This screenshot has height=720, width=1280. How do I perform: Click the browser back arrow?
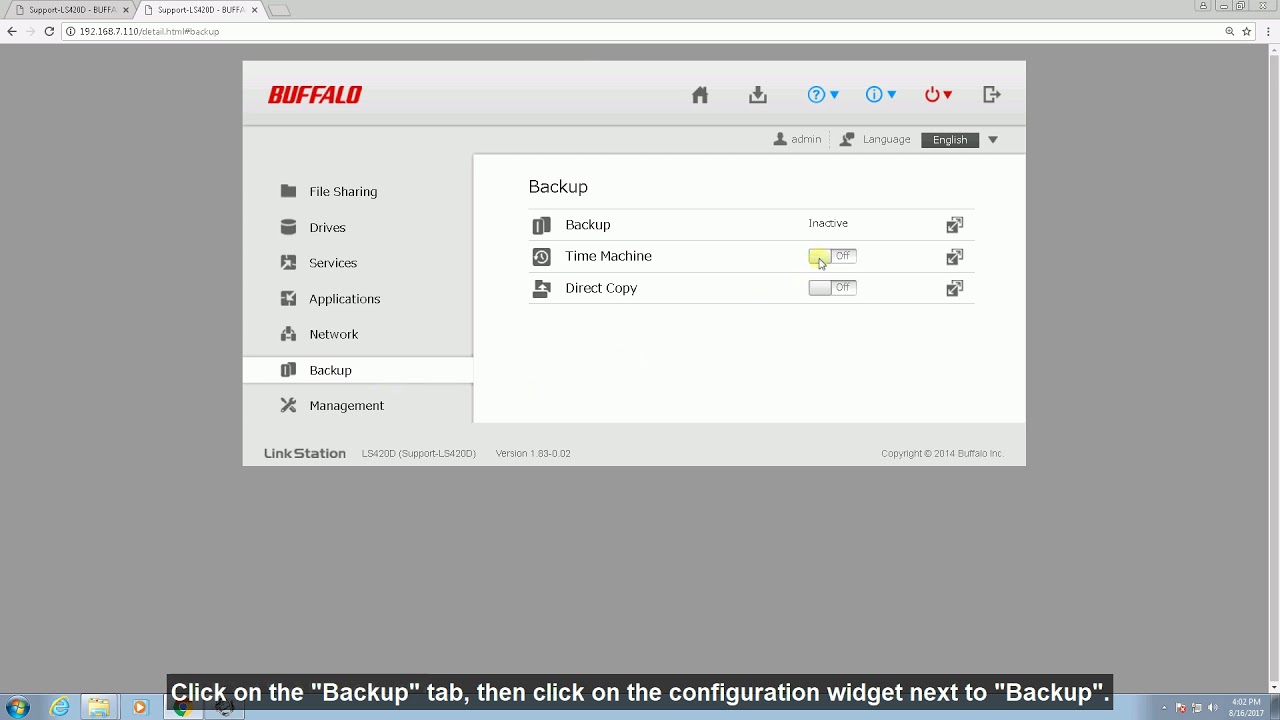click(x=12, y=32)
